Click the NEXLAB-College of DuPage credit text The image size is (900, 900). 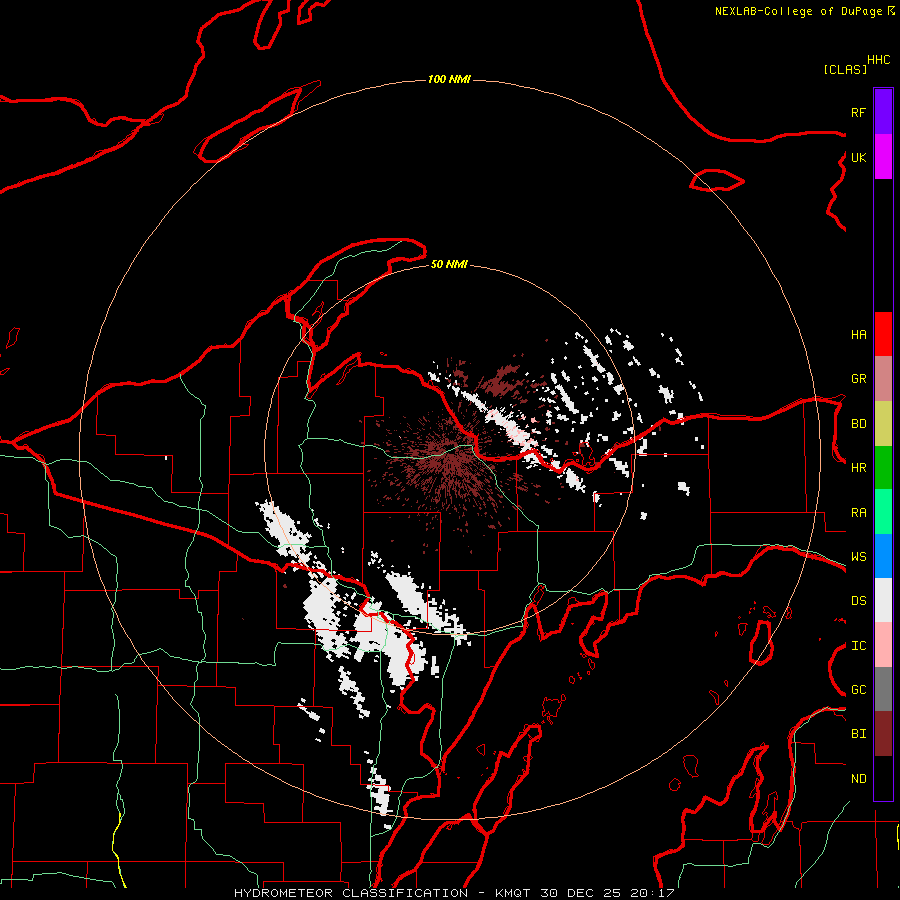(798, 11)
